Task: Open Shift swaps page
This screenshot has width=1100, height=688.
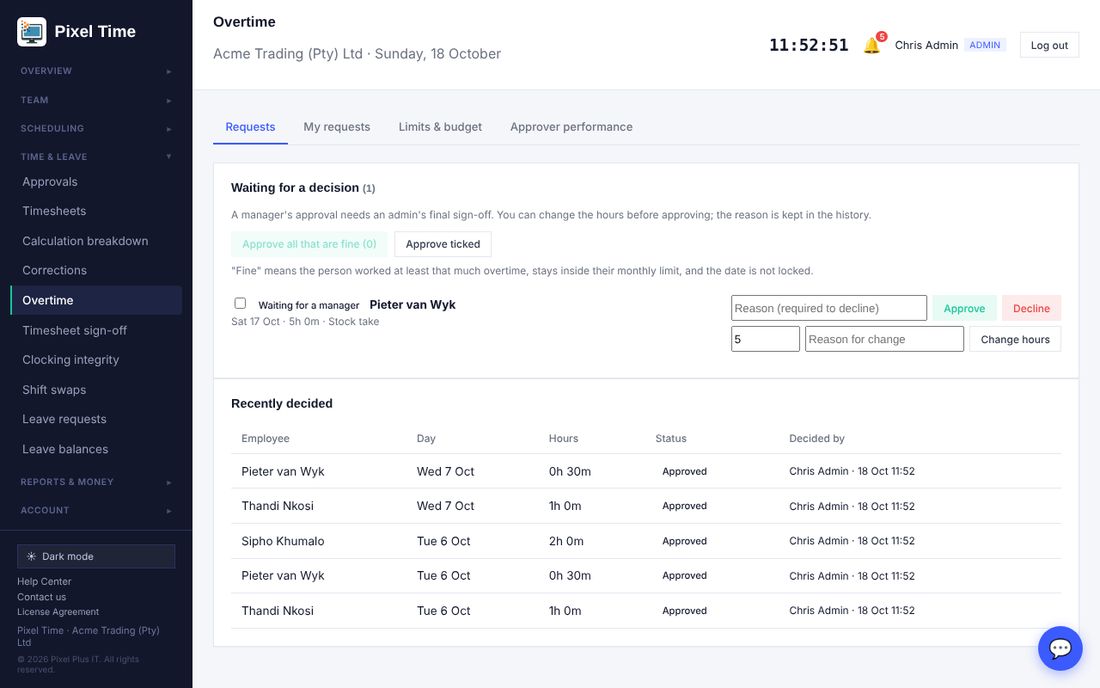Action: coord(96,390)
